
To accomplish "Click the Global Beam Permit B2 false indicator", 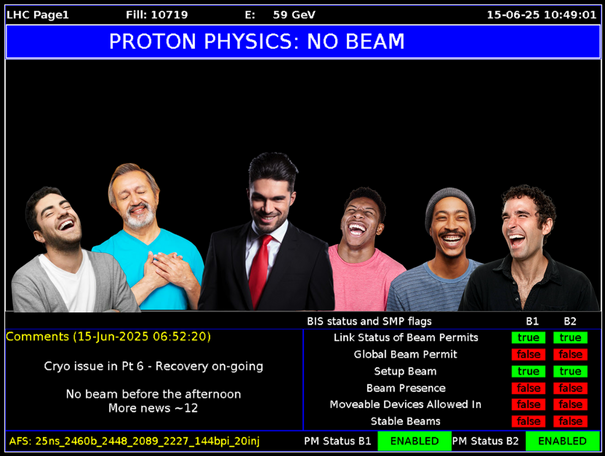I will 570,355.
